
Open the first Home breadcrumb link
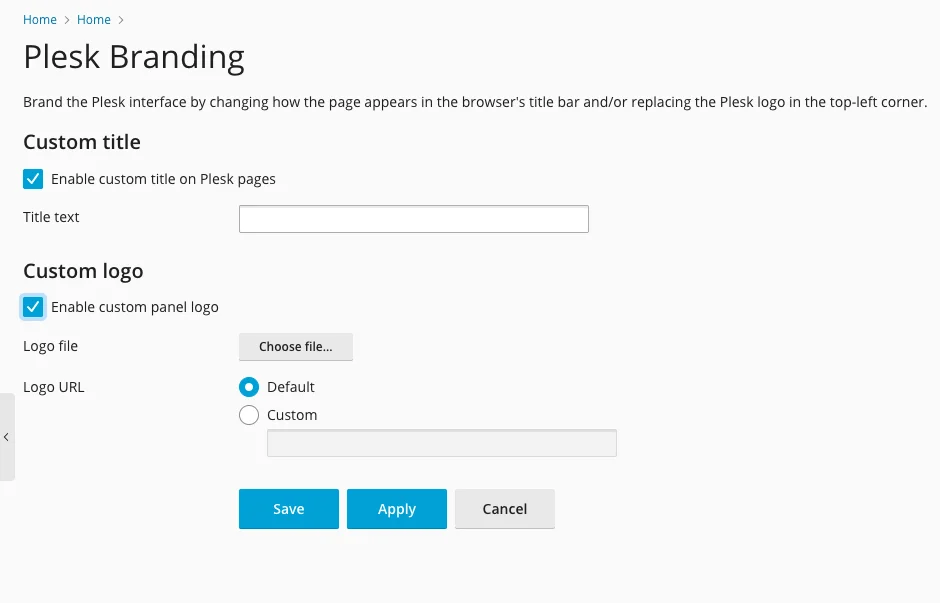point(40,19)
